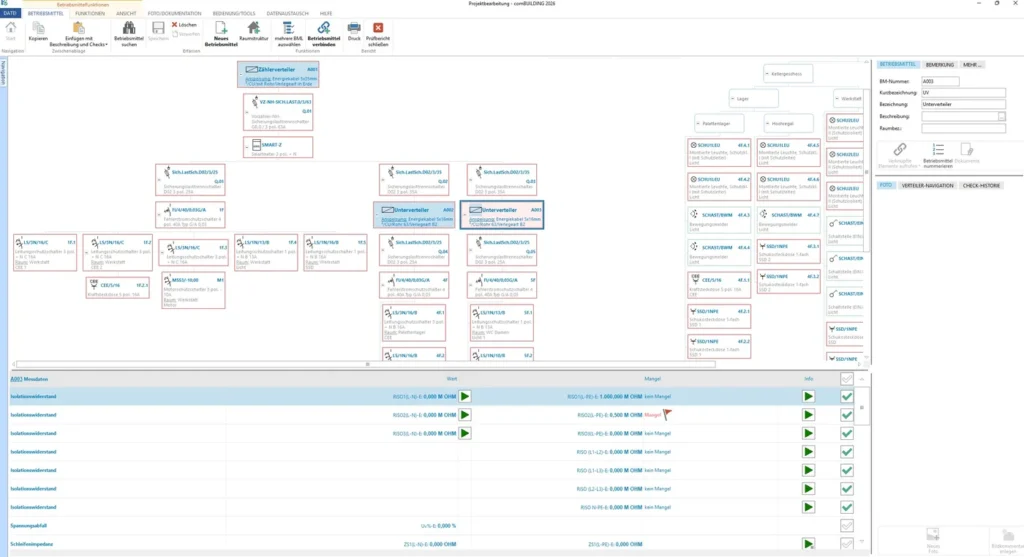Viewport: 1024px width, 557px height.
Task: Toggle checkbox in RISO (L2-L3)-E row
Action: point(847,488)
